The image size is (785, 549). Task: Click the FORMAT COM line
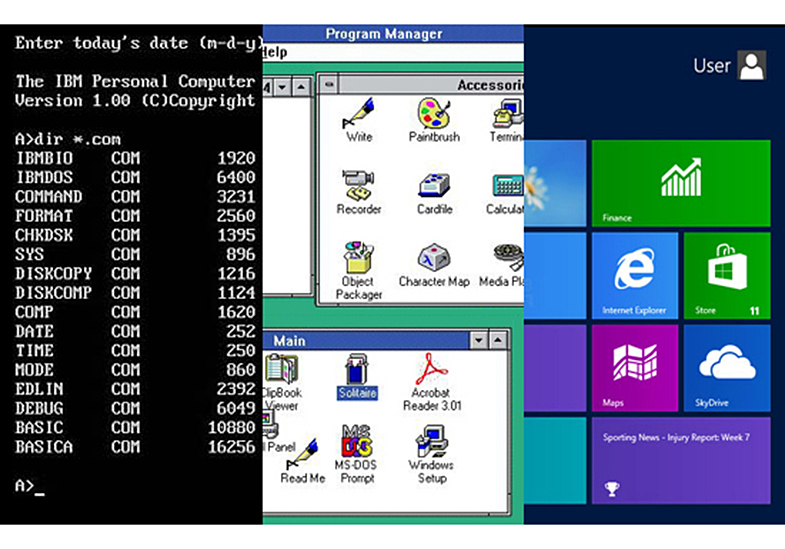click(135, 216)
